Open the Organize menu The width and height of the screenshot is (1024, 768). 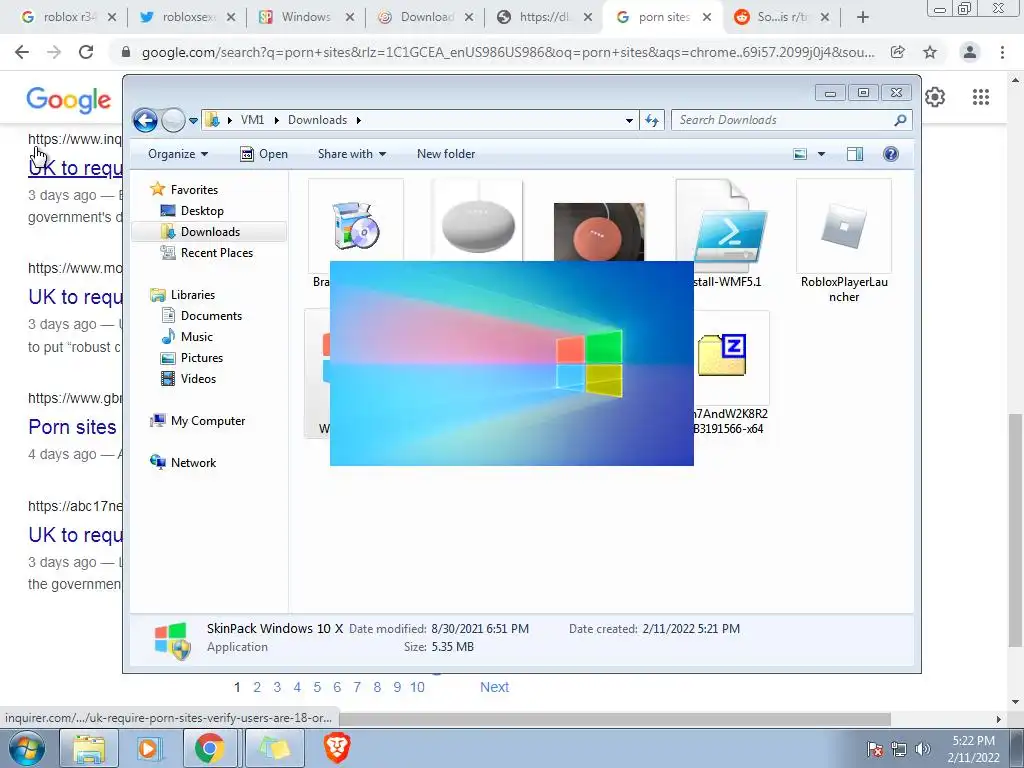178,154
